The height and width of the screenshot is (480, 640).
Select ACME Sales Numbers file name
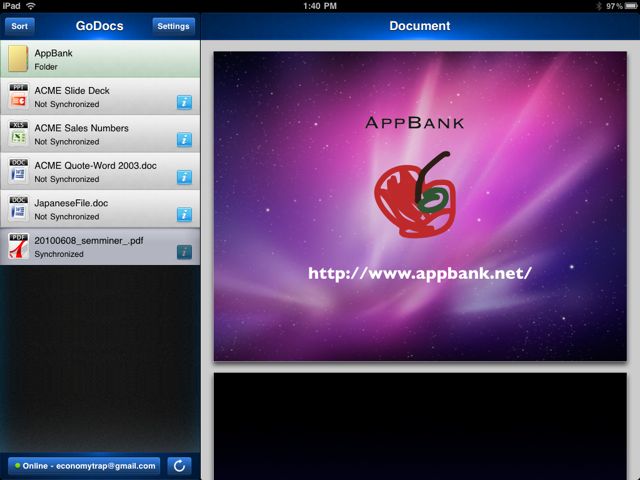tap(81, 128)
